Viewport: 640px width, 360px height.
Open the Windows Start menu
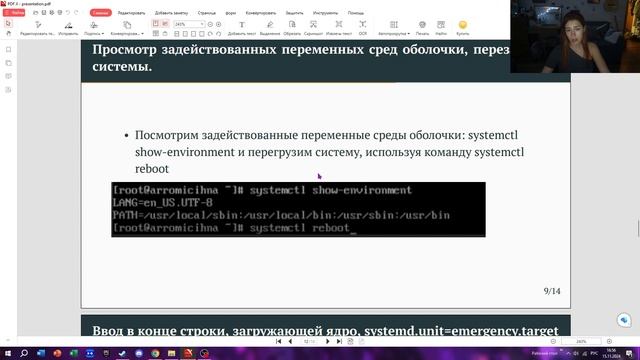(7, 353)
